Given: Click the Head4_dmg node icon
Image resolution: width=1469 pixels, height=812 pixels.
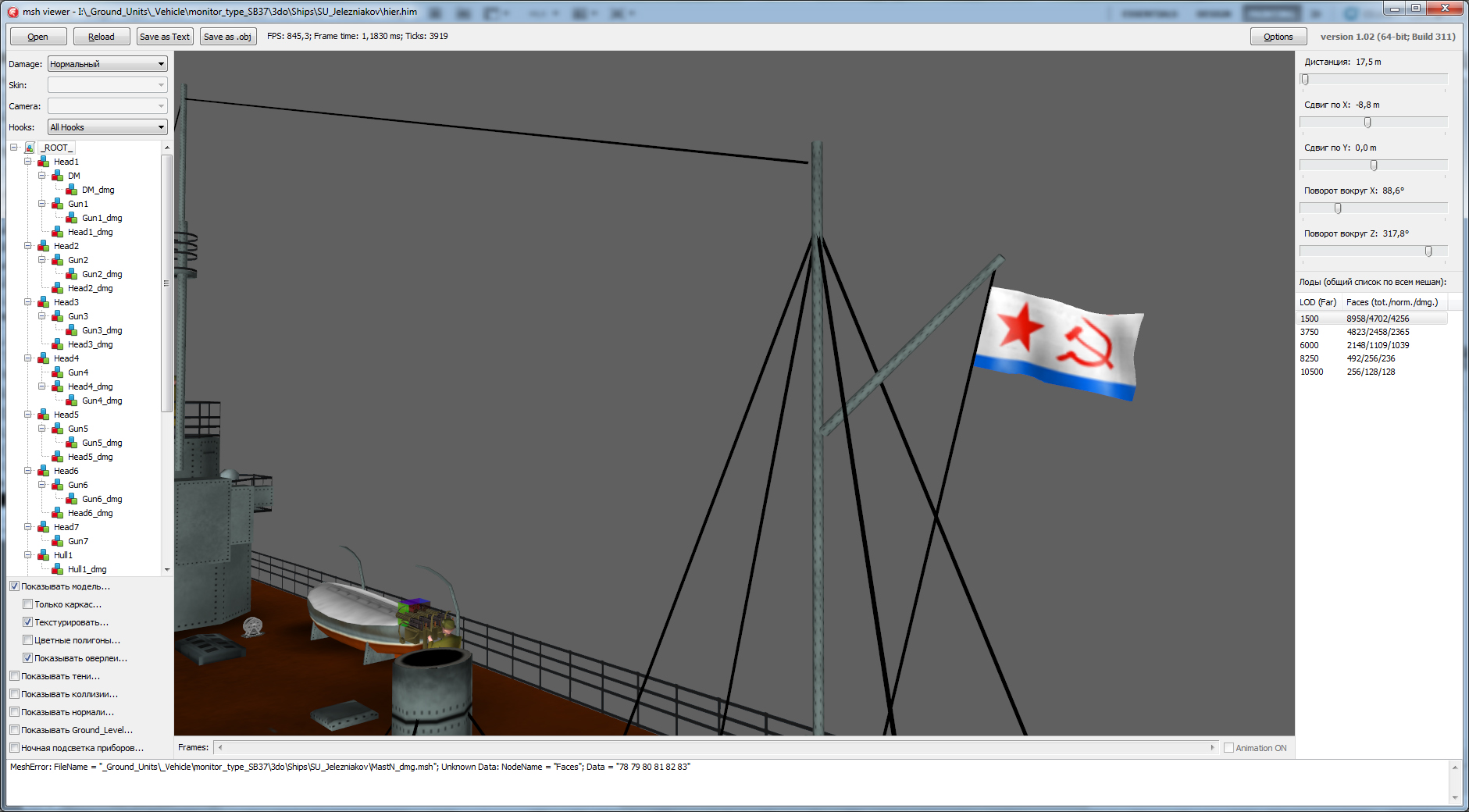Looking at the screenshot, I should click(x=58, y=386).
